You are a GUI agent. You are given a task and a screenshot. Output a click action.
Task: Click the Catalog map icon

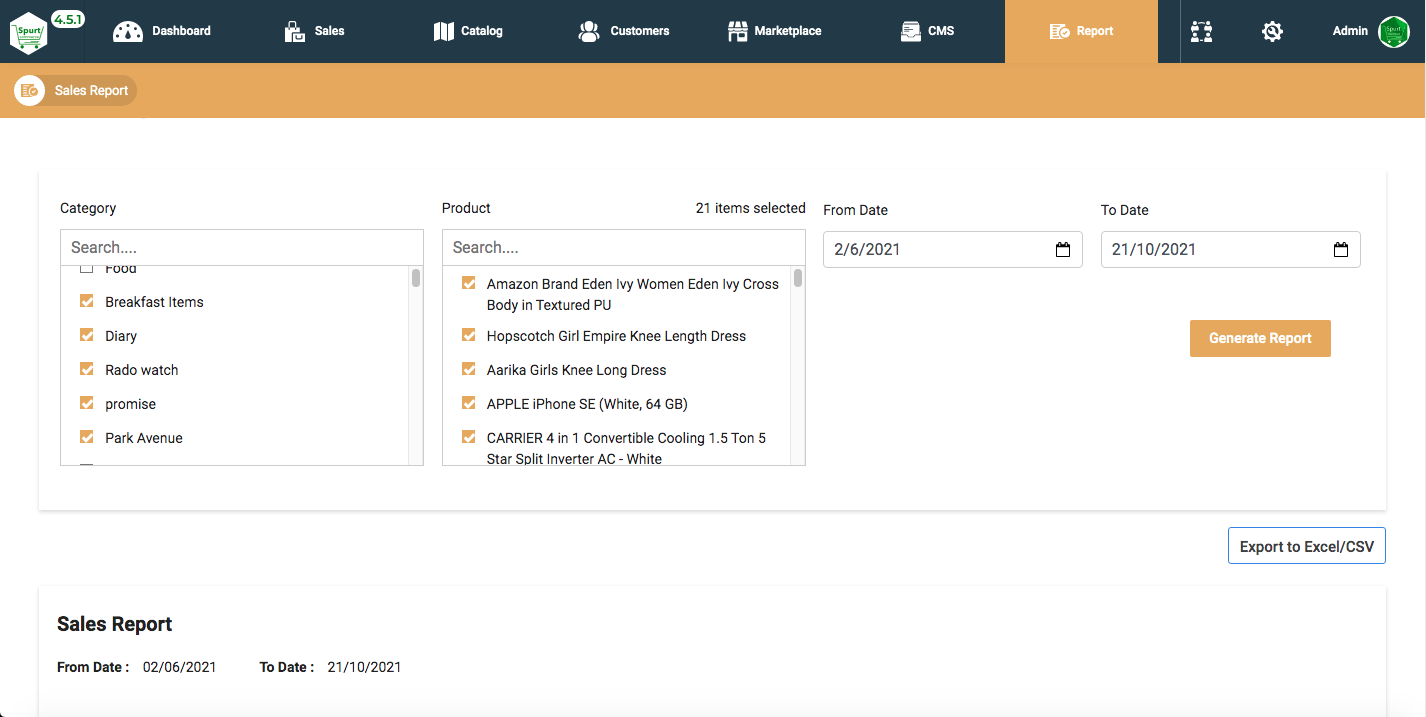tap(443, 31)
